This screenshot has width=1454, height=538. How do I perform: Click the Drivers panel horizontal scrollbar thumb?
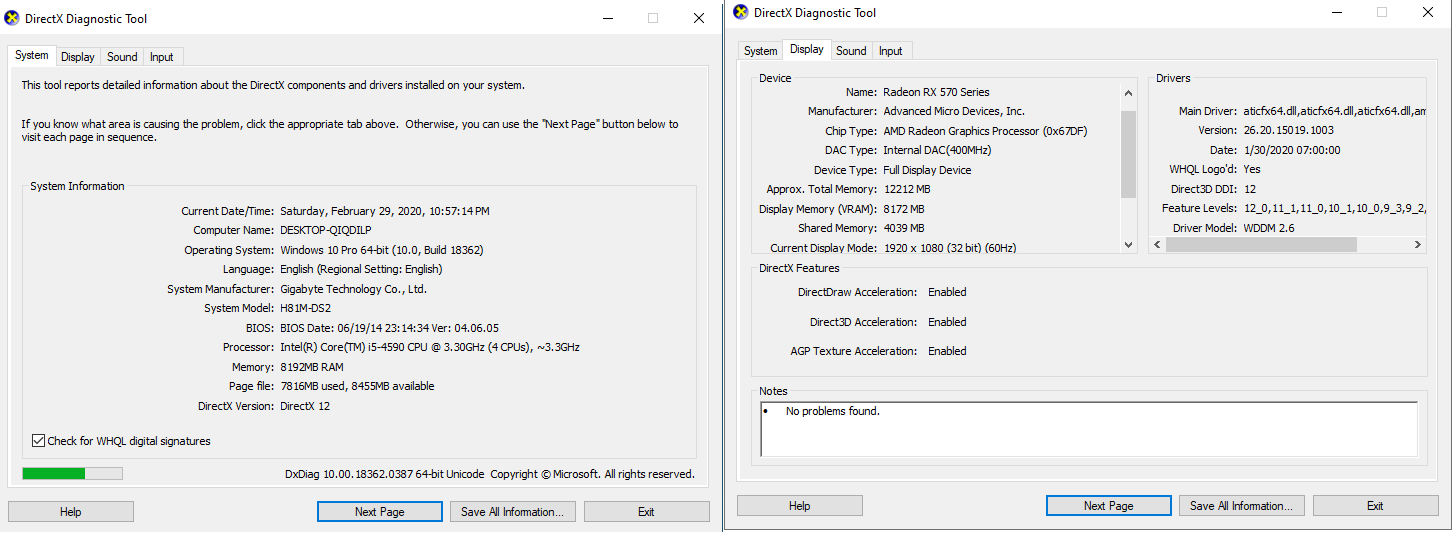click(1261, 245)
